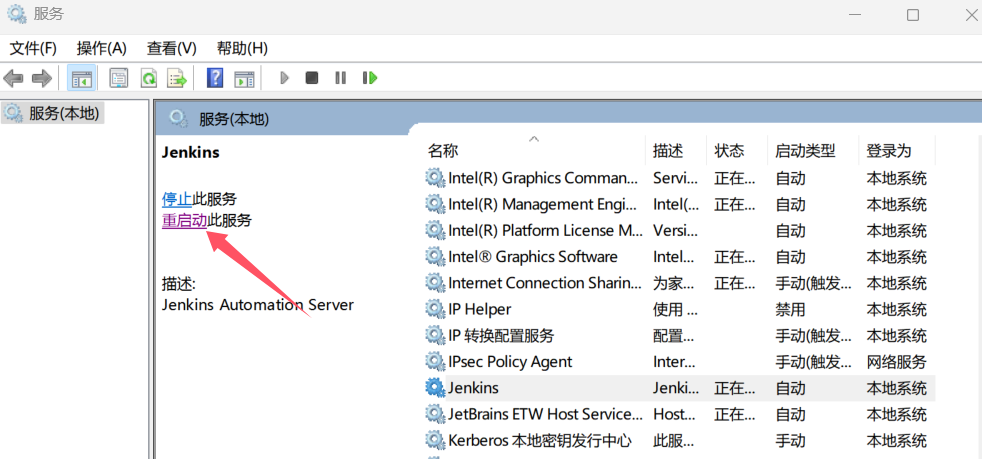This screenshot has width=982, height=459.
Task: Maximize the 服务 window
Action: pyautogui.click(x=913, y=15)
